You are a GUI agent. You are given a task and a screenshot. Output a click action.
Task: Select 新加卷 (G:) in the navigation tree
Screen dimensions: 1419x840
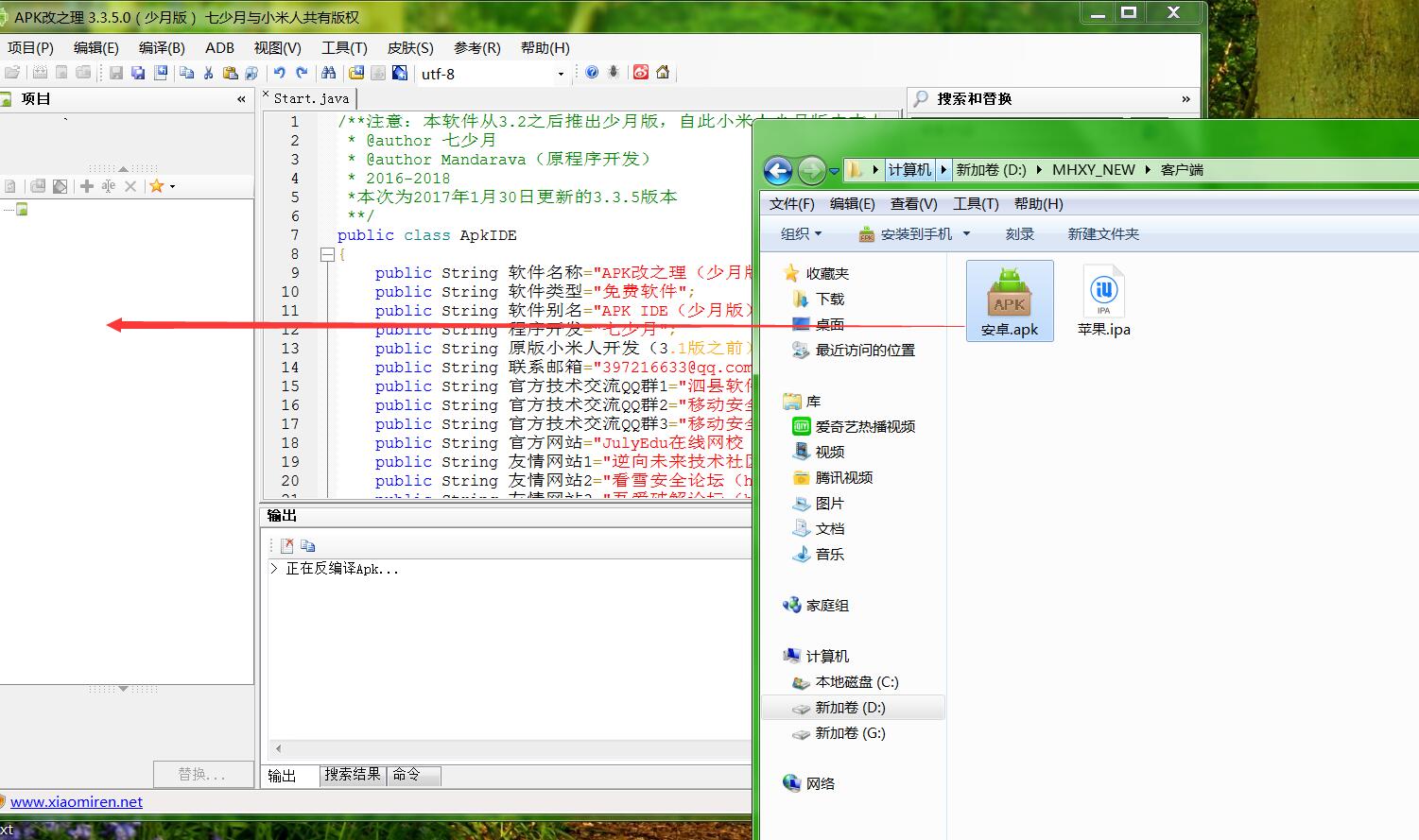click(850, 732)
